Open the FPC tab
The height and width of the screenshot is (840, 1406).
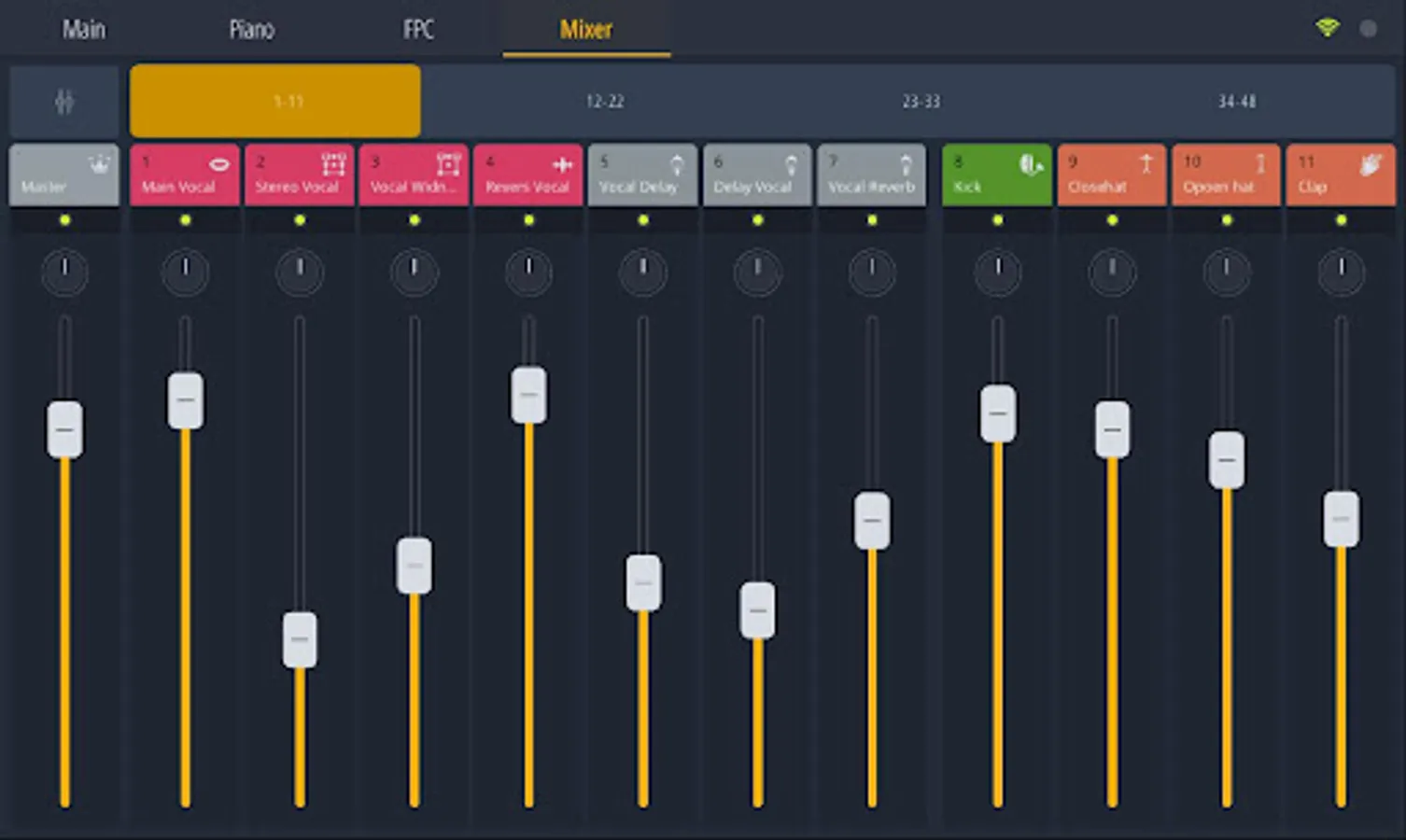pos(418,29)
